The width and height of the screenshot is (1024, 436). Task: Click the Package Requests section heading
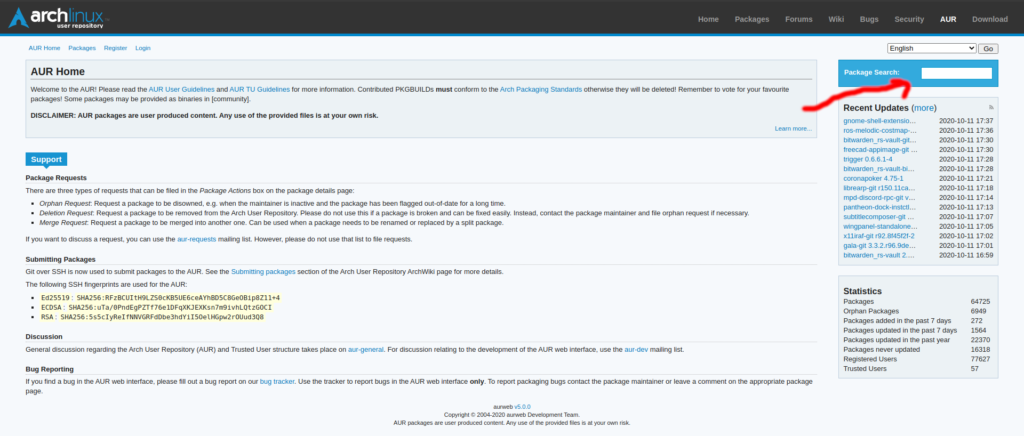pyautogui.click(x=56, y=178)
